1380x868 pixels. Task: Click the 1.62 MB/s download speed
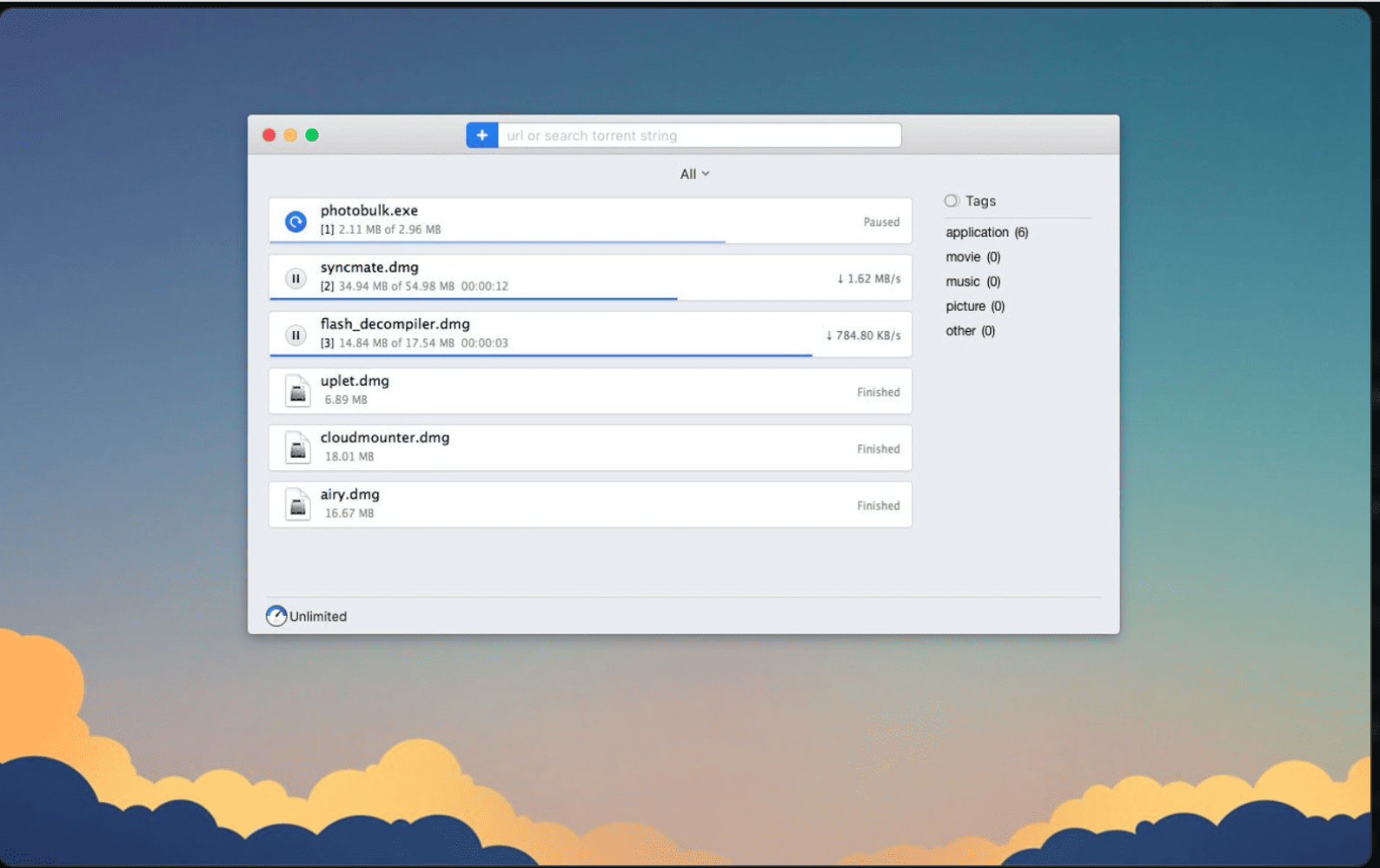point(869,279)
